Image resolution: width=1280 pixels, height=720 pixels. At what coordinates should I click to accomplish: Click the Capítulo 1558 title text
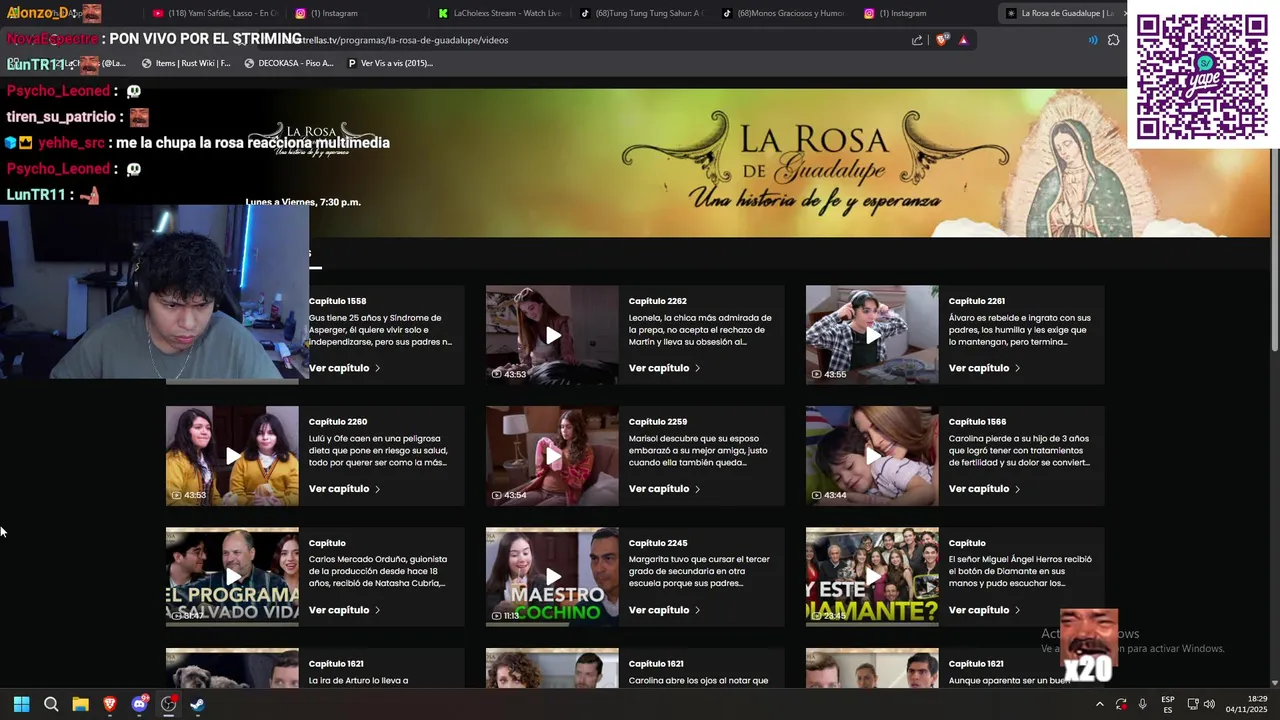click(x=337, y=301)
